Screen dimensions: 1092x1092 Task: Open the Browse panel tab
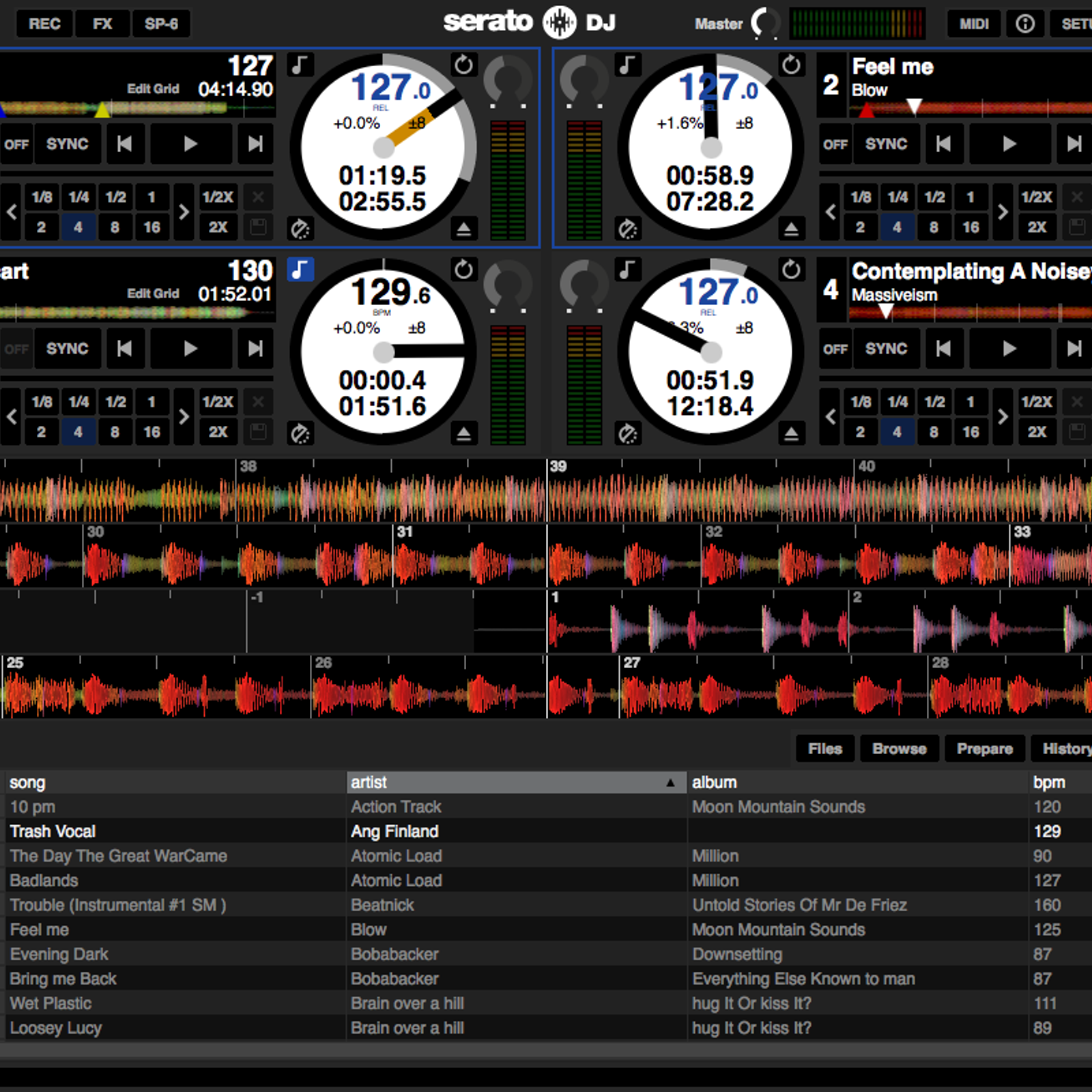[x=900, y=749]
